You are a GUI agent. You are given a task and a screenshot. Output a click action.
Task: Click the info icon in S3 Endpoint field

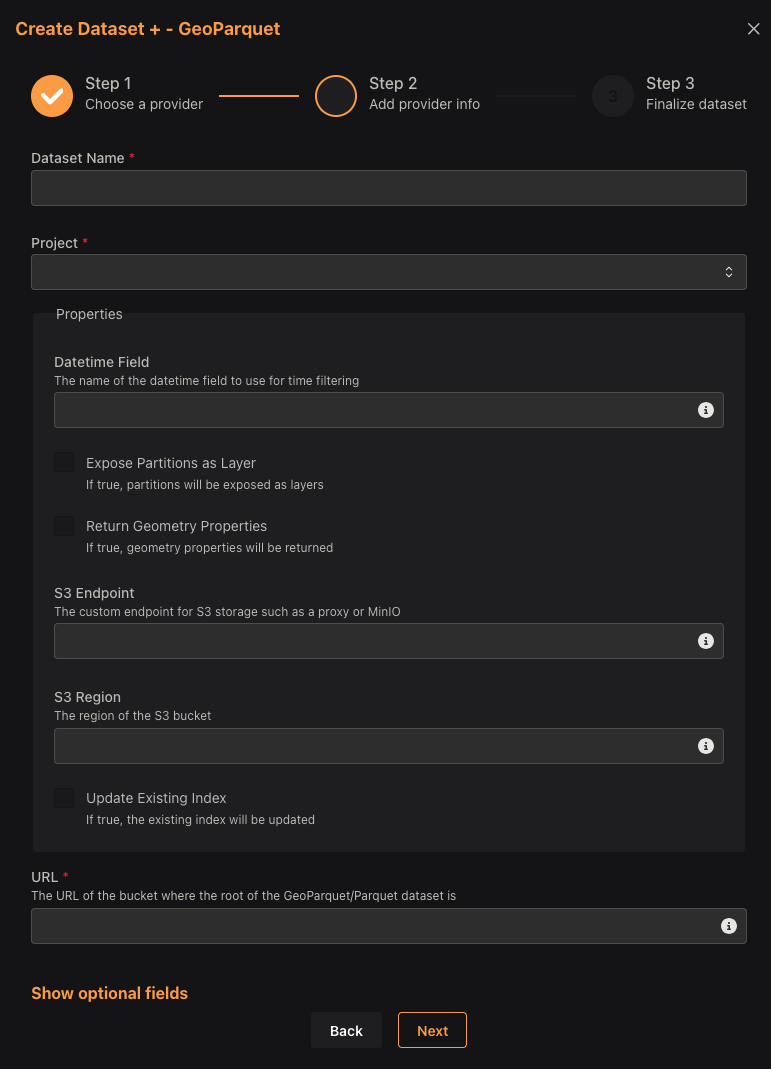point(706,641)
